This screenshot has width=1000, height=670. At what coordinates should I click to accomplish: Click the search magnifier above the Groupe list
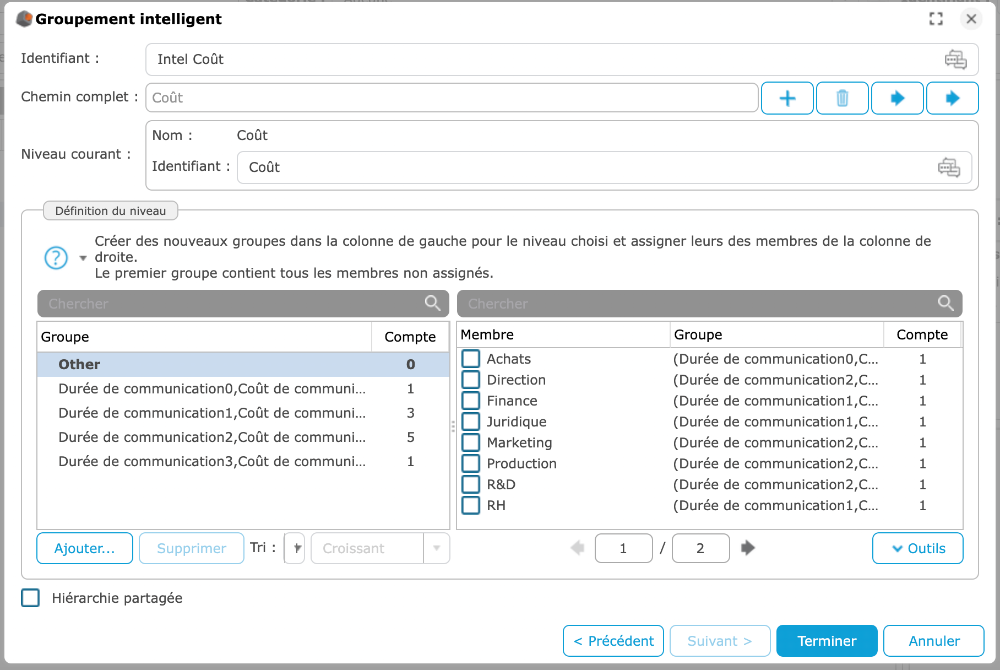pyautogui.click(x=433, y=304)
